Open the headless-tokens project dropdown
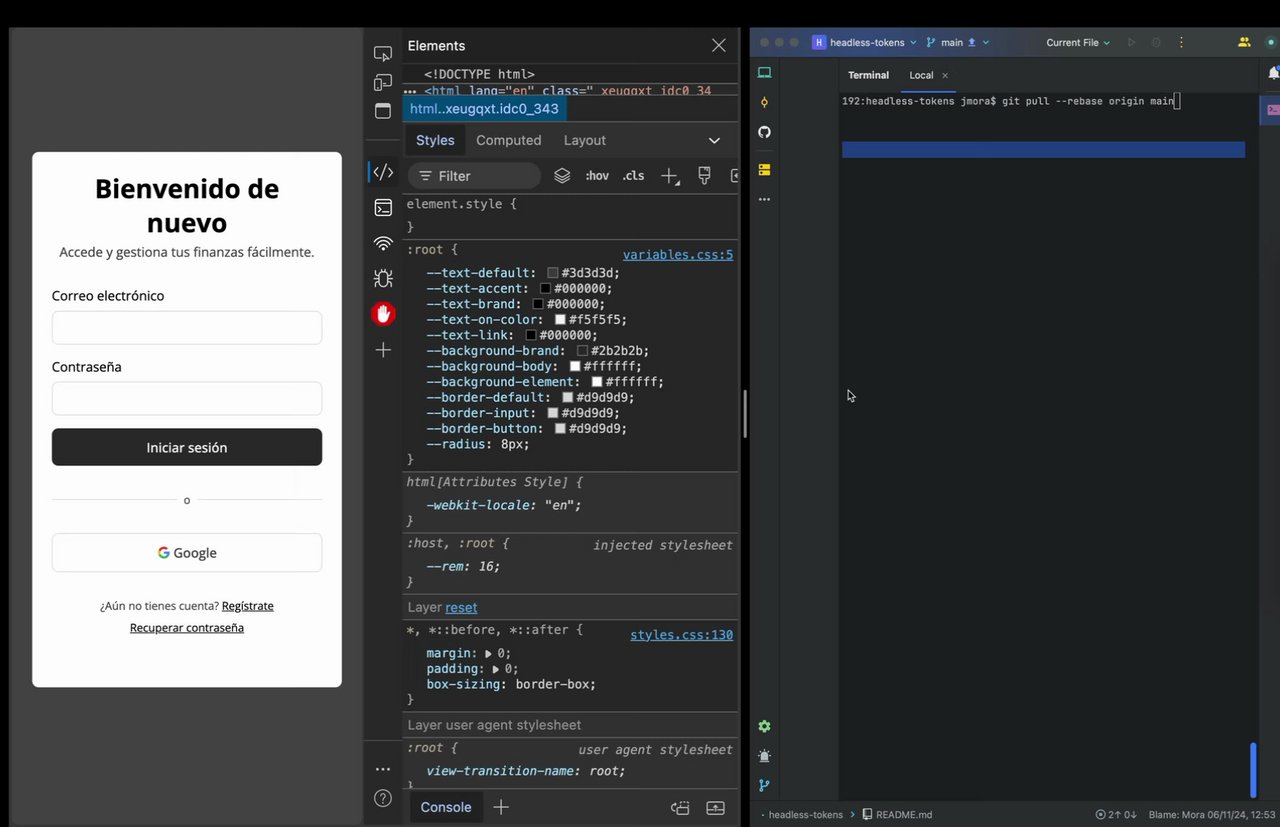Viewport: 1280px width, 827px height. pos(864,42)
